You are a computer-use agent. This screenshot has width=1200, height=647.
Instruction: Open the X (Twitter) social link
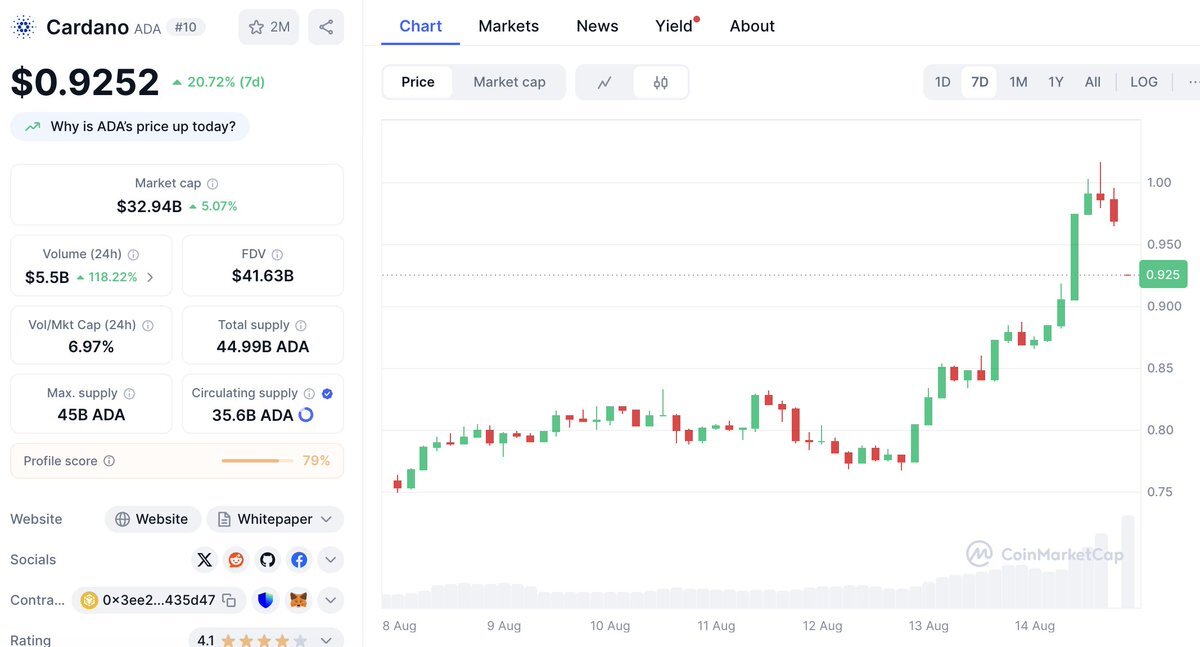pos(204,560)
